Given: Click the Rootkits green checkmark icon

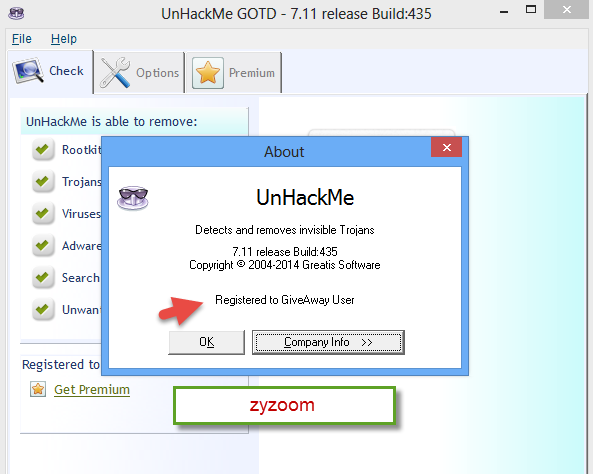Looking at the screenshot, I should coord(43,150).
